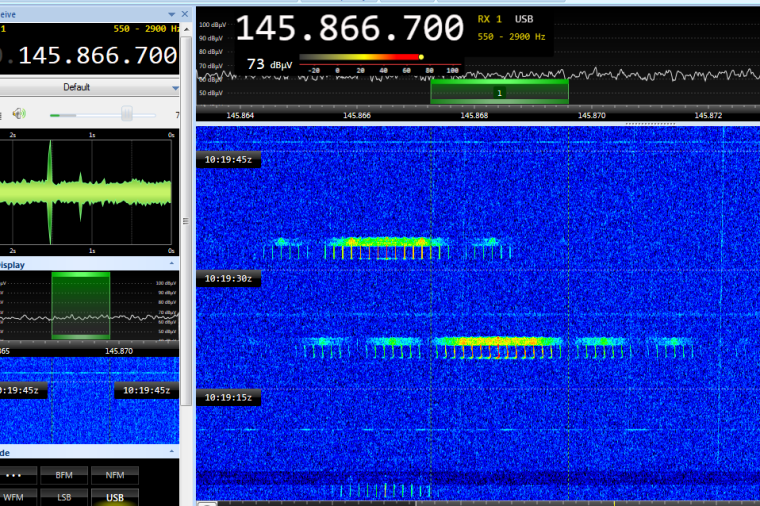Collapse the Mode section

click(x=172, y=452)
